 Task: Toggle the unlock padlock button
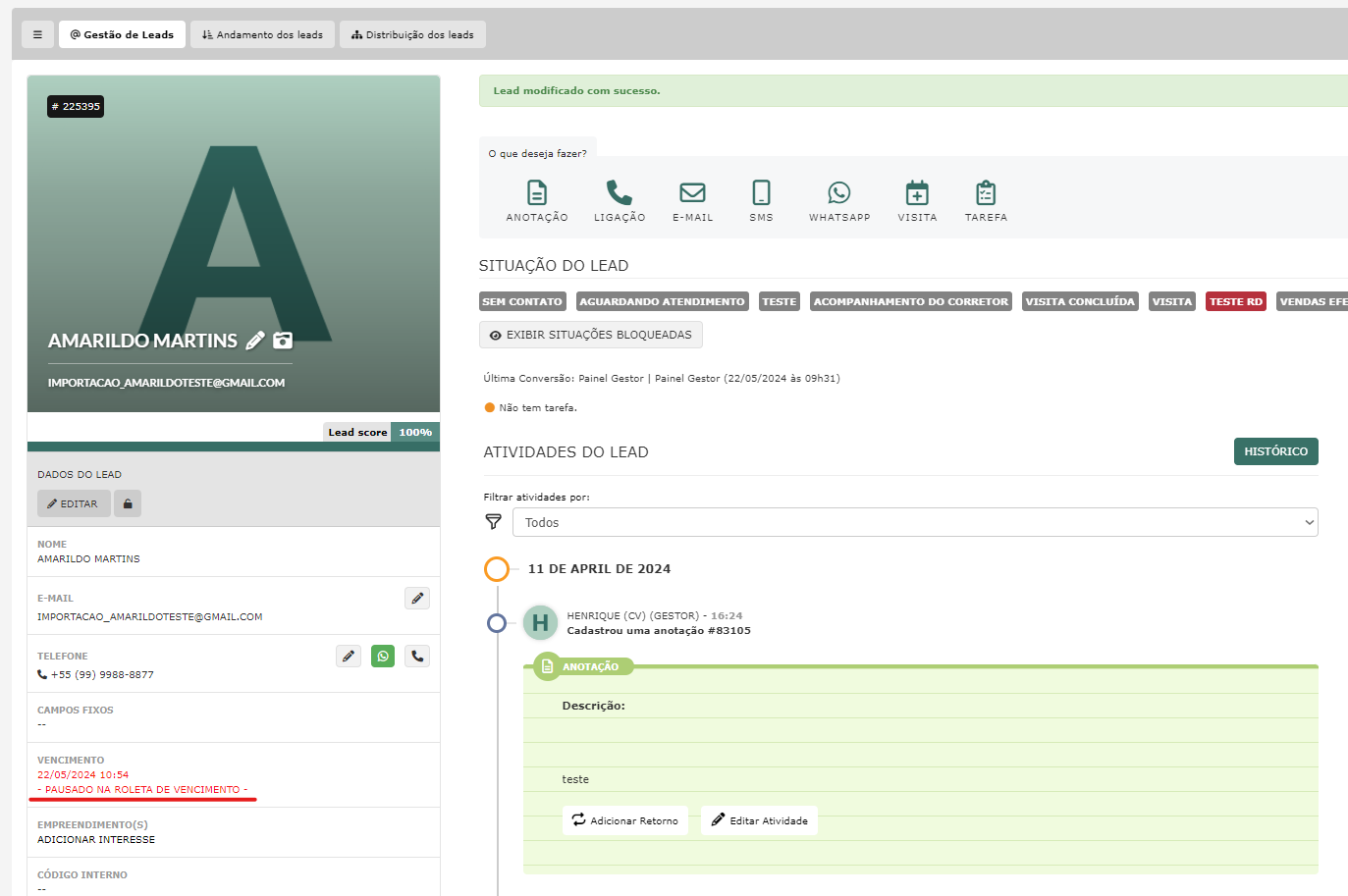(x=128, y=503)
